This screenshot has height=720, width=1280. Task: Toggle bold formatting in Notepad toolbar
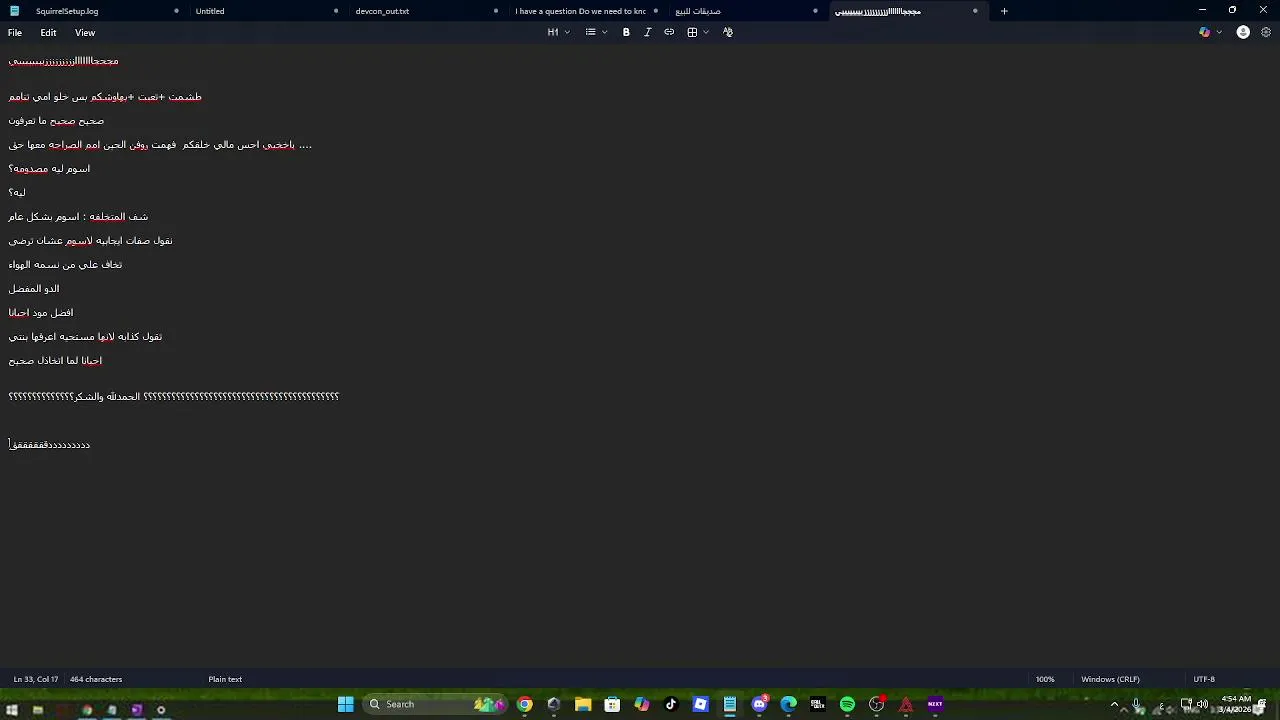[626, 32]
